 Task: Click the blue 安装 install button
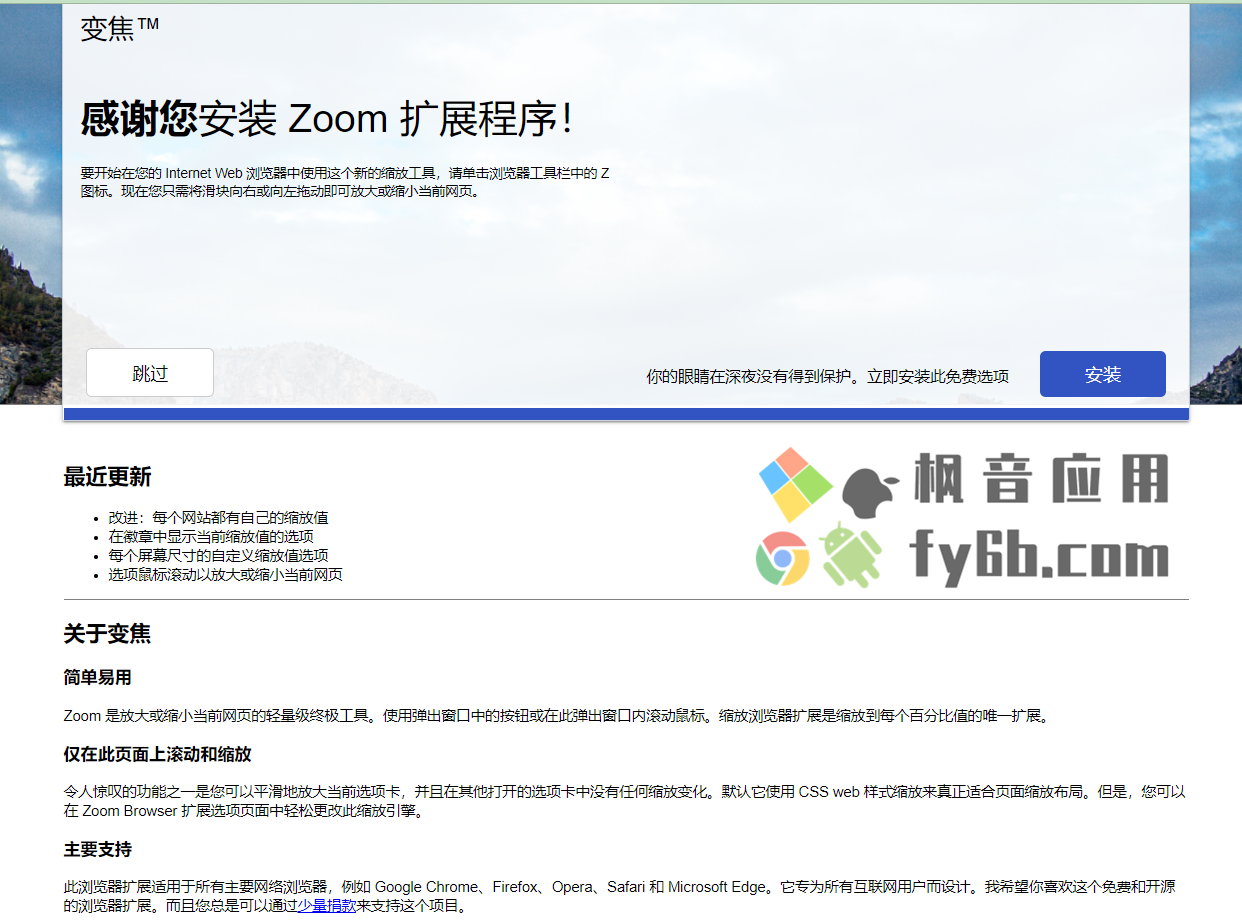point(1102,374)
